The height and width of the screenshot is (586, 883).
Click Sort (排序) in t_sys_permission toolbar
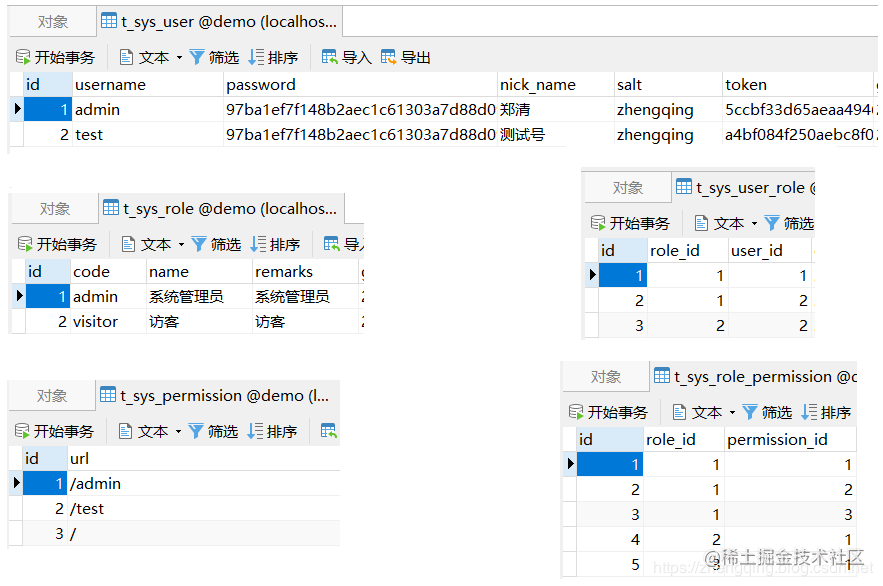click(273, 431)
